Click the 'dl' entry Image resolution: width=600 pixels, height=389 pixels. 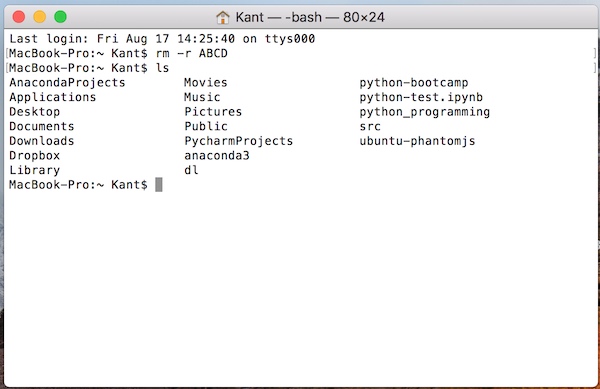coord(191,170)
